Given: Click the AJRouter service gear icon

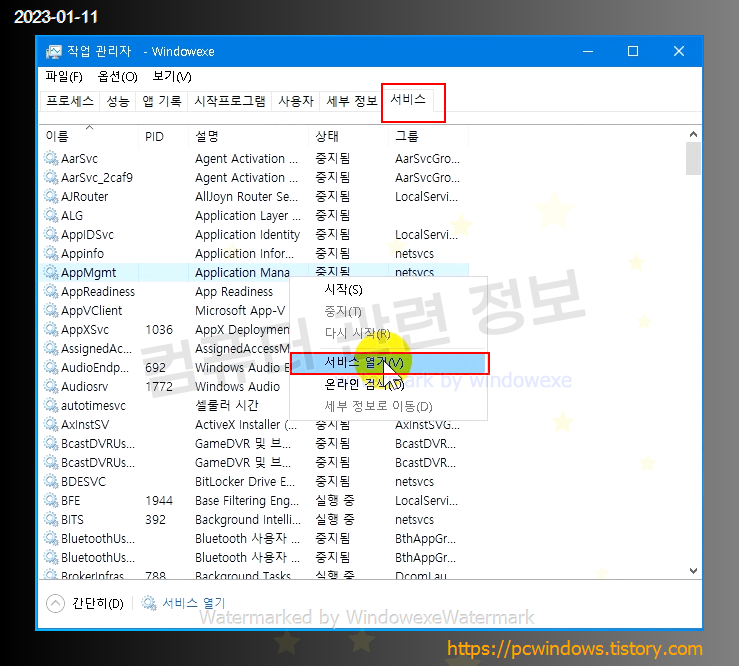Looking at the screenshot, I should [51, 196].
